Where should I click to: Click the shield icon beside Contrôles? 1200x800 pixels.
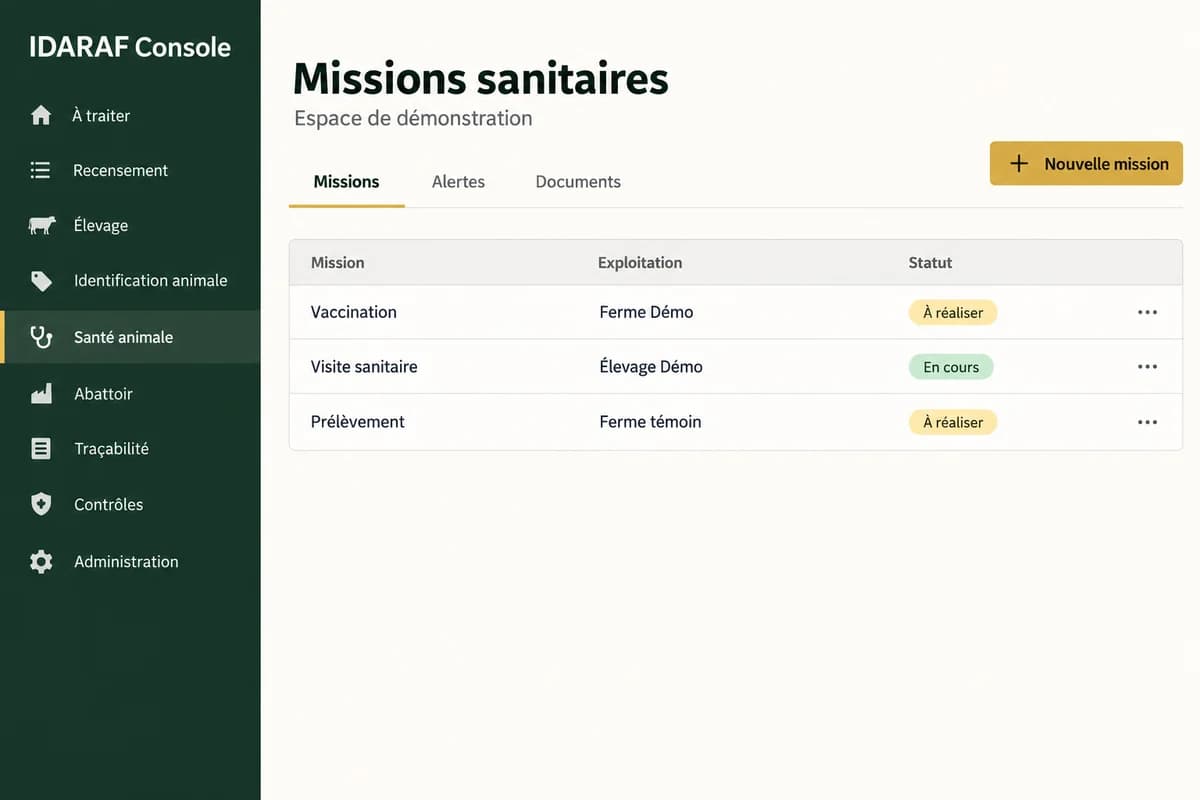tap(41, 504)
